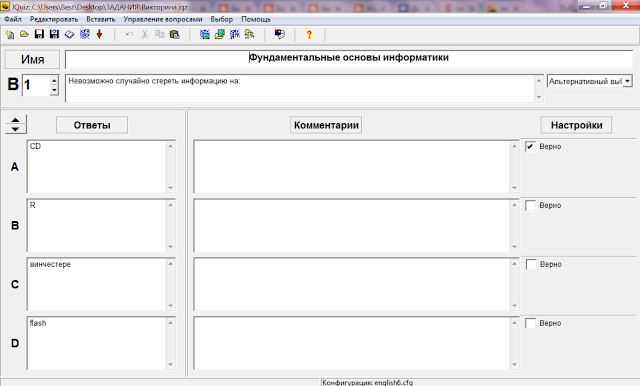Screen dimensions: 640x386
Task: Click the Настройки button
Action: (x=576, y=125)
